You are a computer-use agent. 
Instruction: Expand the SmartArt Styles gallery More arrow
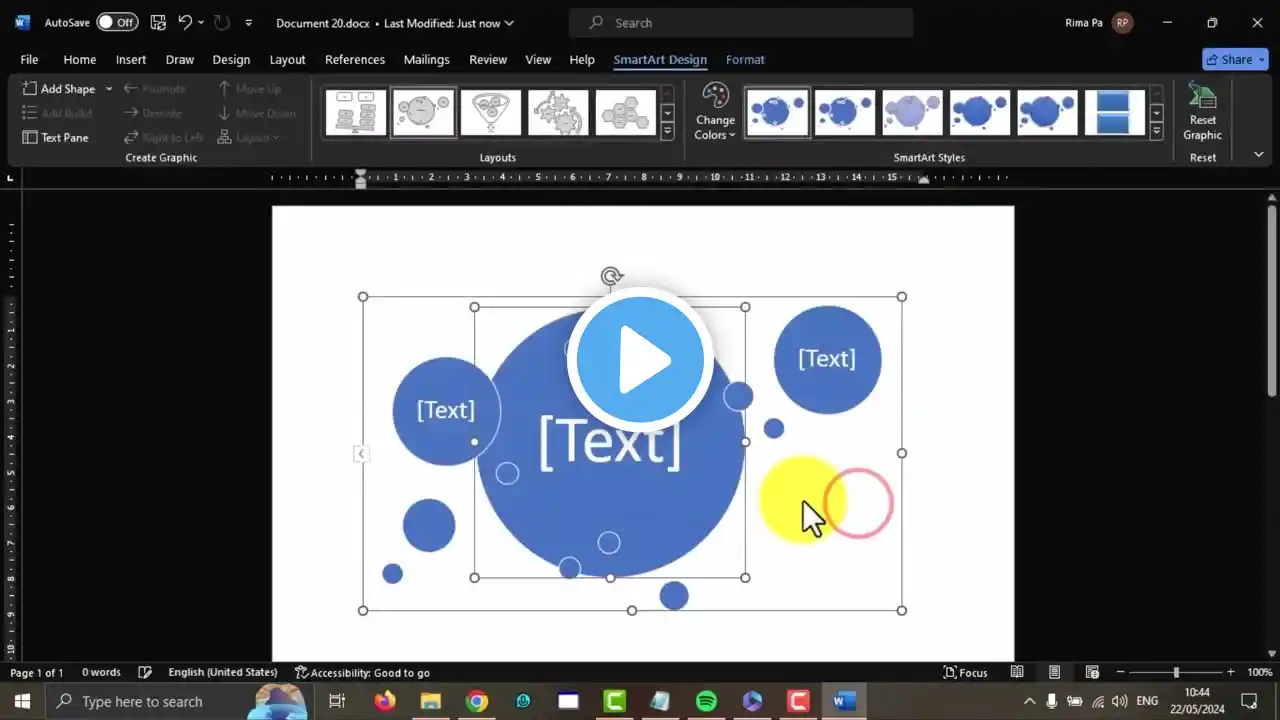point(1156,130)
